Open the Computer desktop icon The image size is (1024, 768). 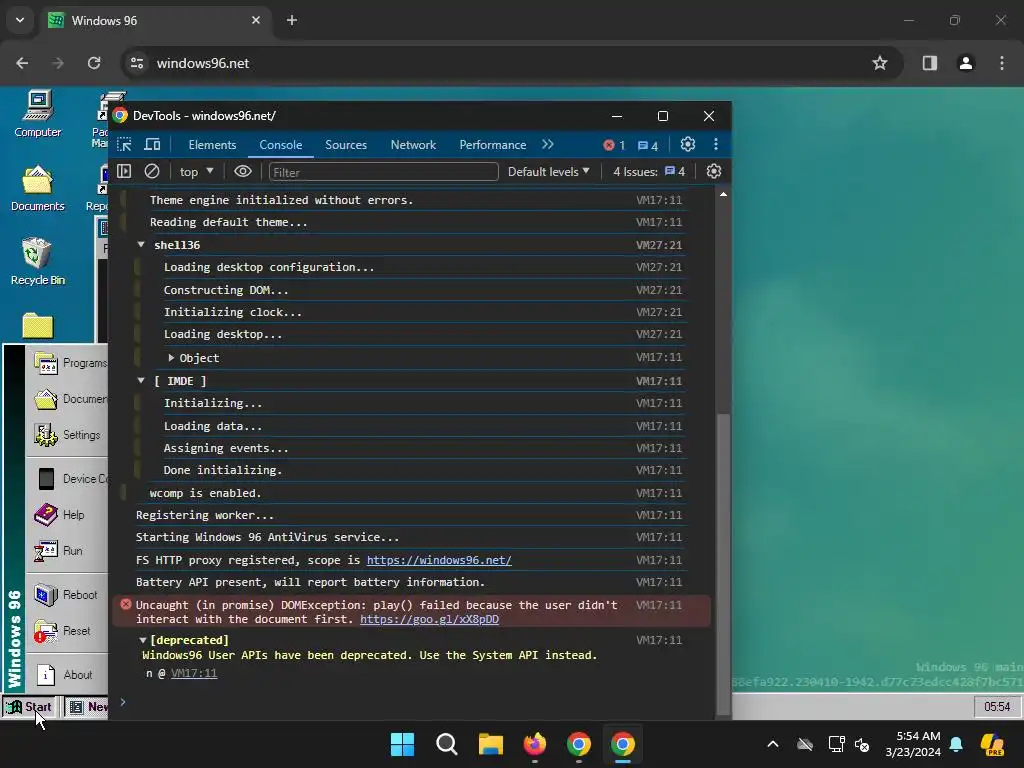[x=38, y=114]
